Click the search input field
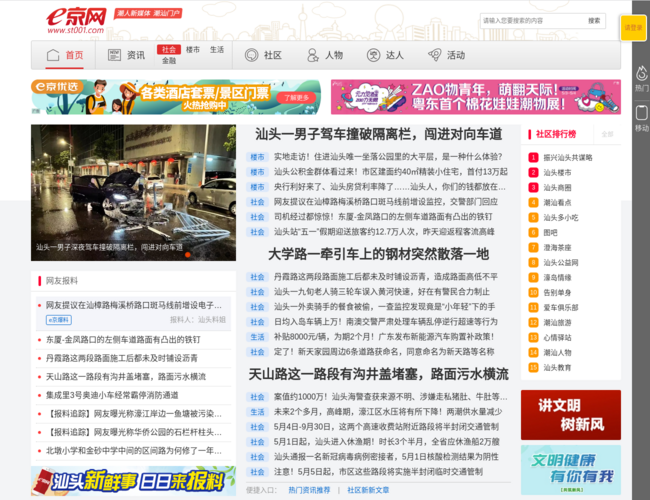Image resolution: width=650 pixels, height=500 pixels. click(x=532, y=21)
